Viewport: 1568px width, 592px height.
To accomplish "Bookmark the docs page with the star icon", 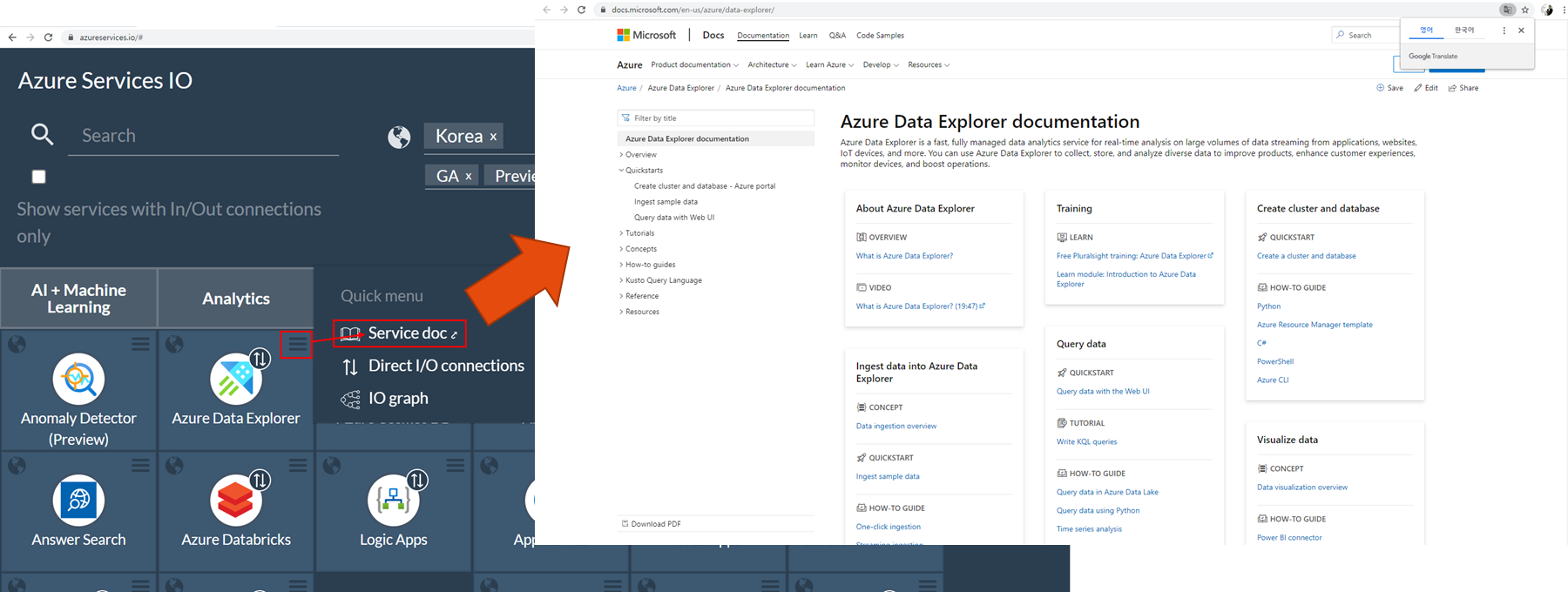I will pyautogui.click(x=1525, y=10).
